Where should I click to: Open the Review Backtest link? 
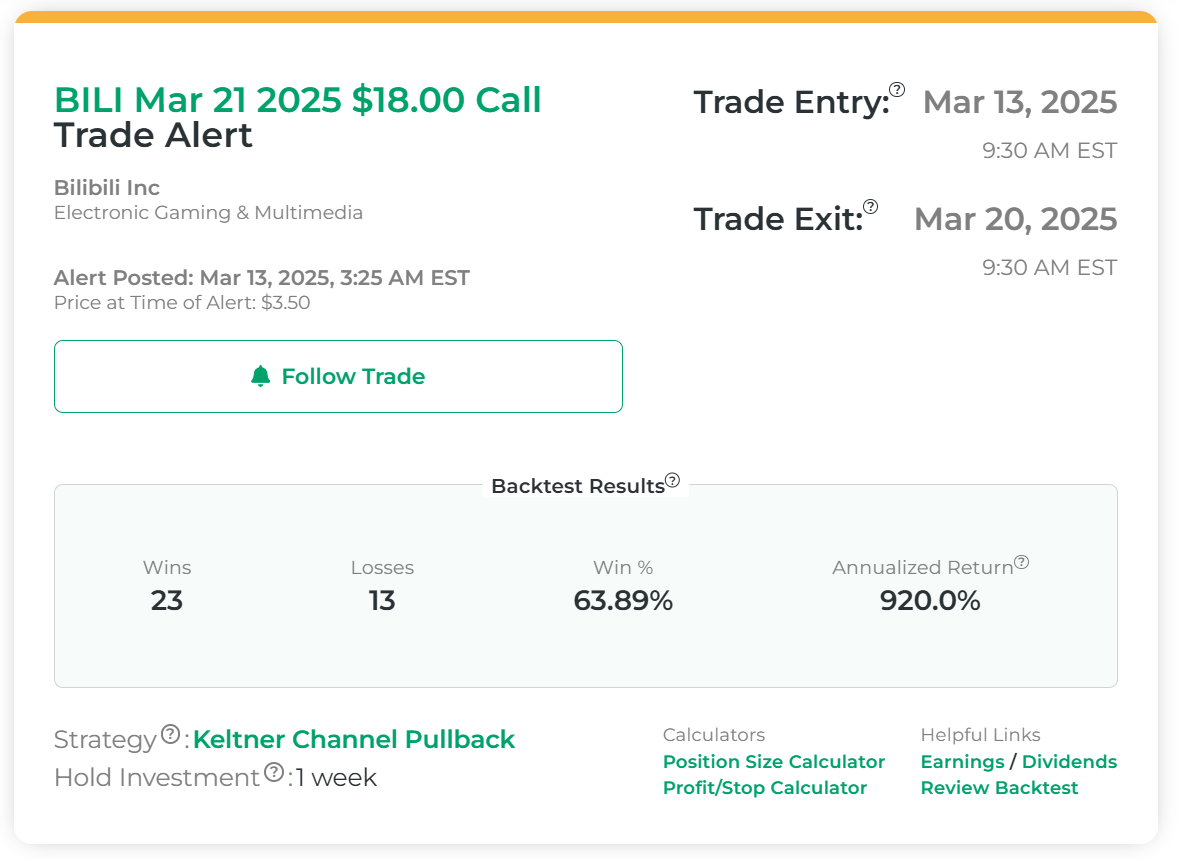click(x=999, y=788)
